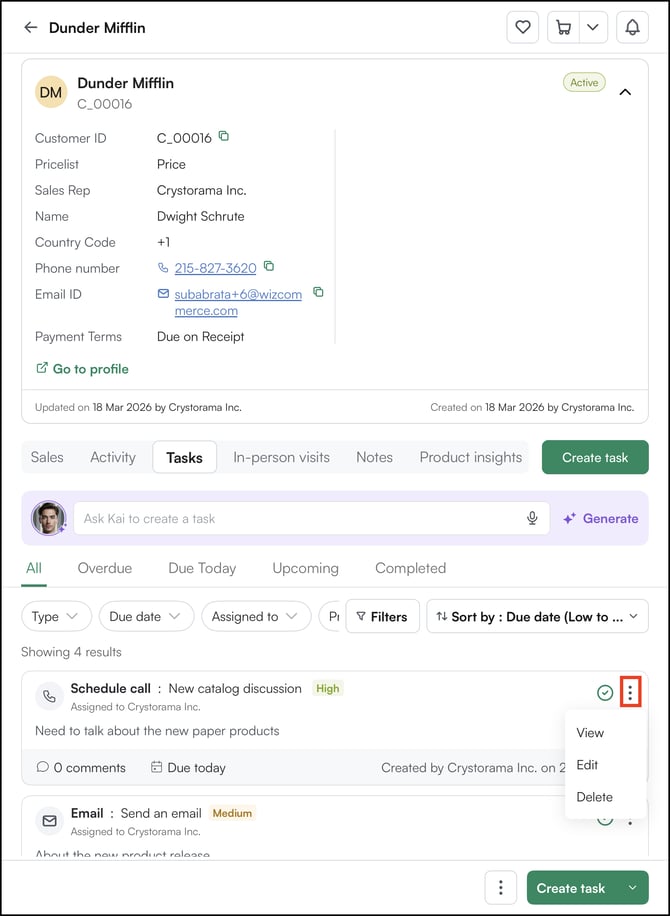Open the Notes tab
This screenshot has height=916, width=670.
374,457
